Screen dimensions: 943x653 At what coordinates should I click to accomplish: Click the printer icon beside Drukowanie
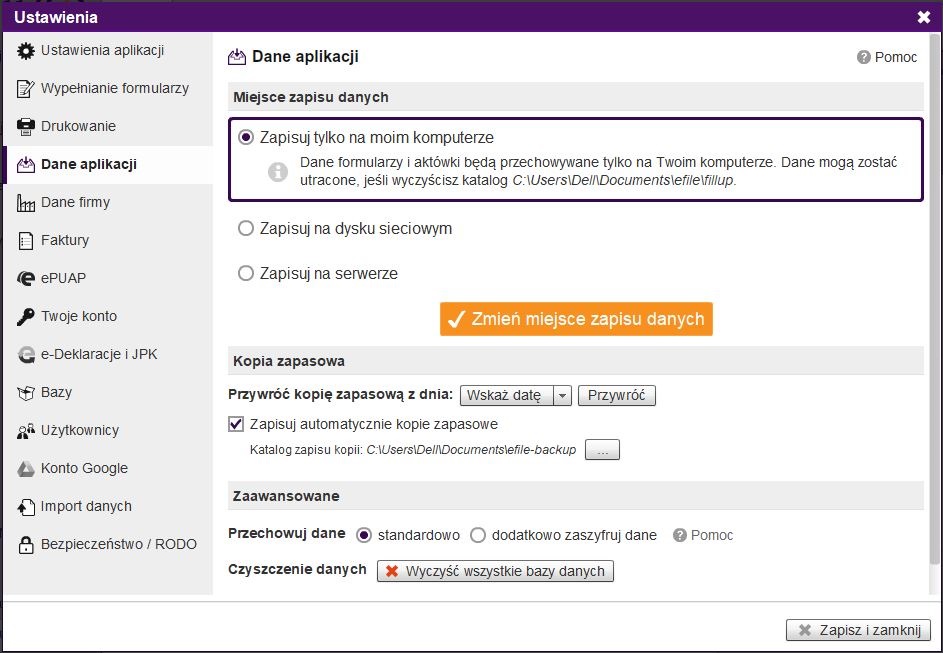pyautogui.click(x=26, y=126)
